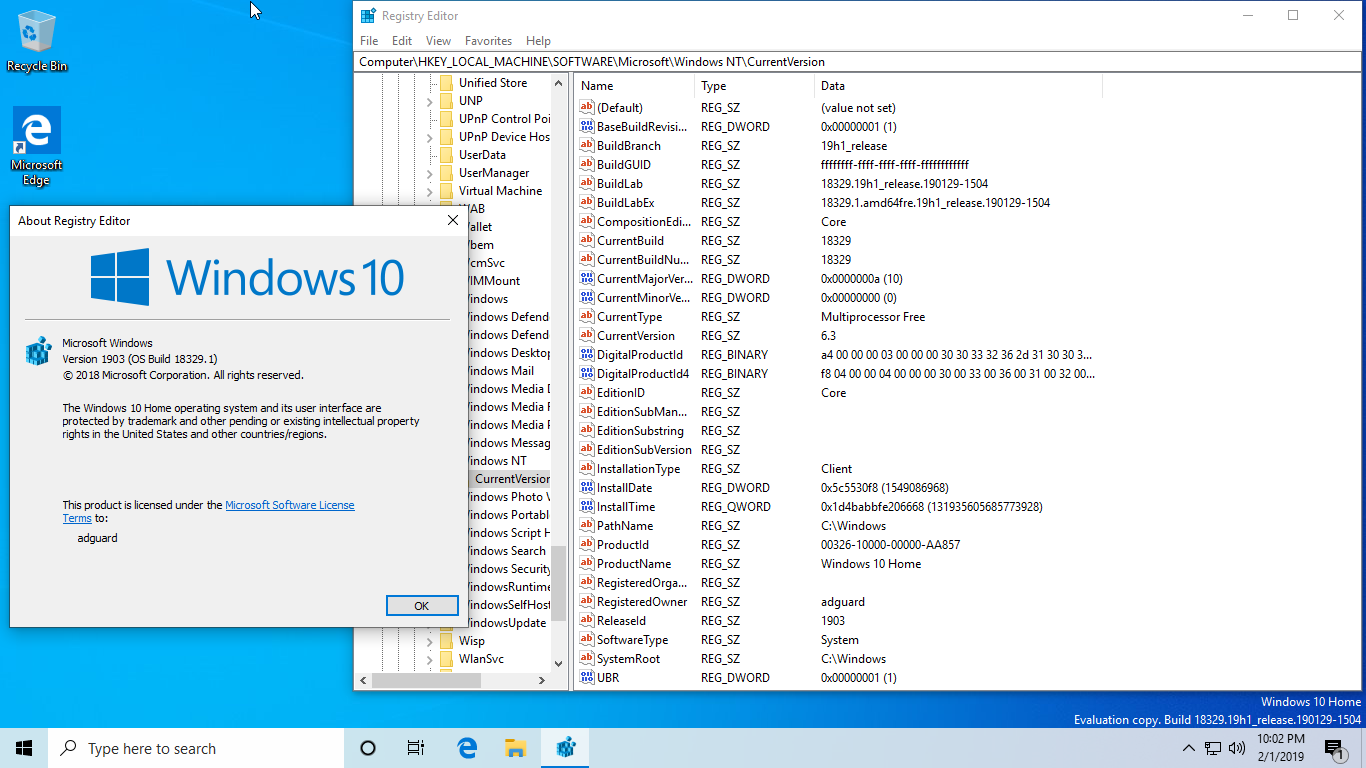Expand the UPnP Device Host node
The width and height of the screenshot is (1366, 768).
(430, 137)
